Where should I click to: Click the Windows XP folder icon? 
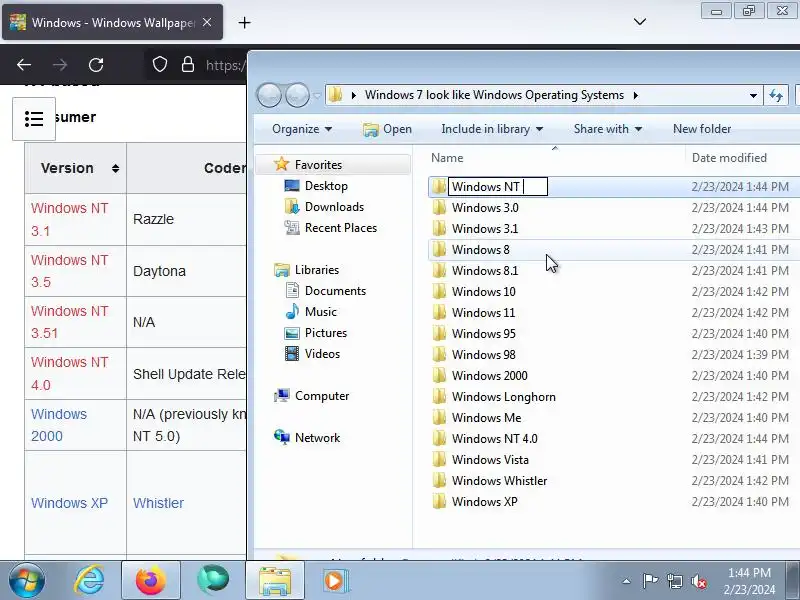pyautogui.click(x=439, y=502)
